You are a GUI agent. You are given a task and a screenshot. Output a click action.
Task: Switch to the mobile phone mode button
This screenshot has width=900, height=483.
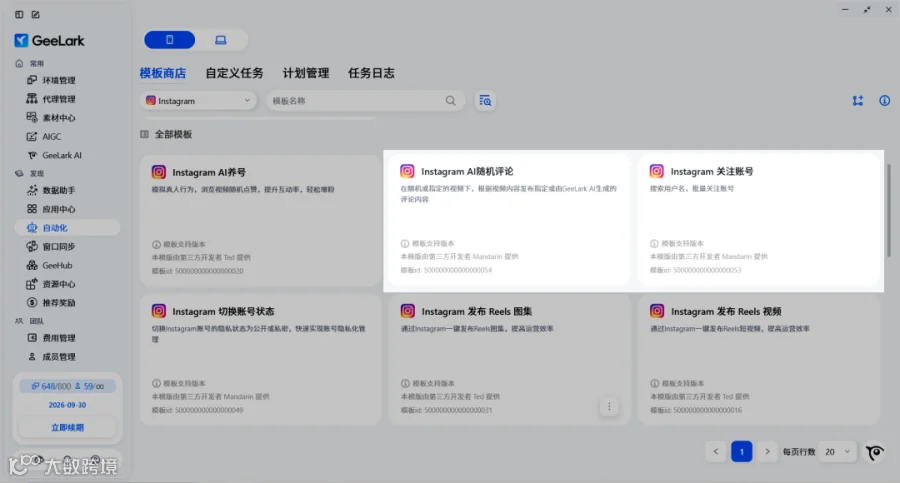click(169, 40)
